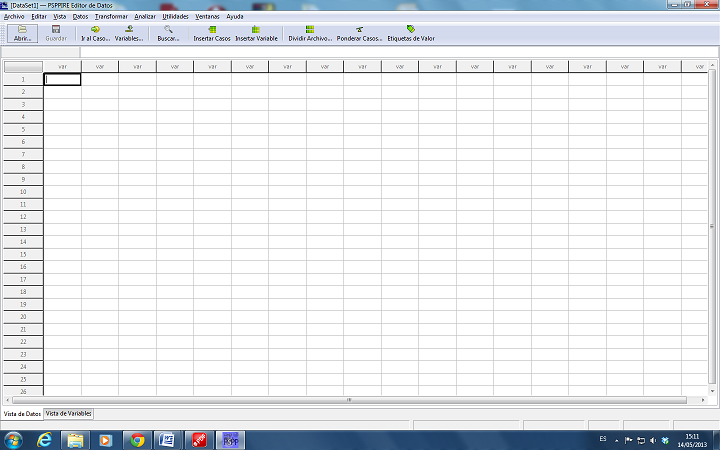Click the cell value entry box above grid
The width and height of the screenshot is (720, 450).
399,52
